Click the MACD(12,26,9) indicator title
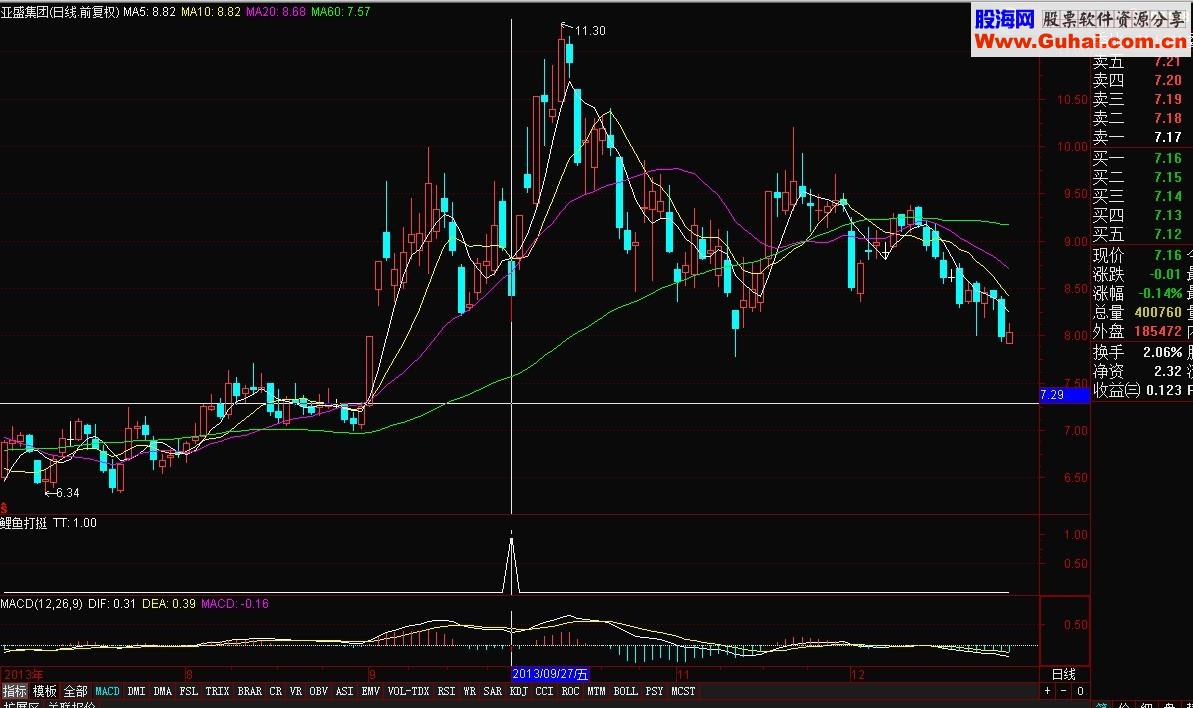This screenshot has width=1193, height=708. click(x=41, y=604)
